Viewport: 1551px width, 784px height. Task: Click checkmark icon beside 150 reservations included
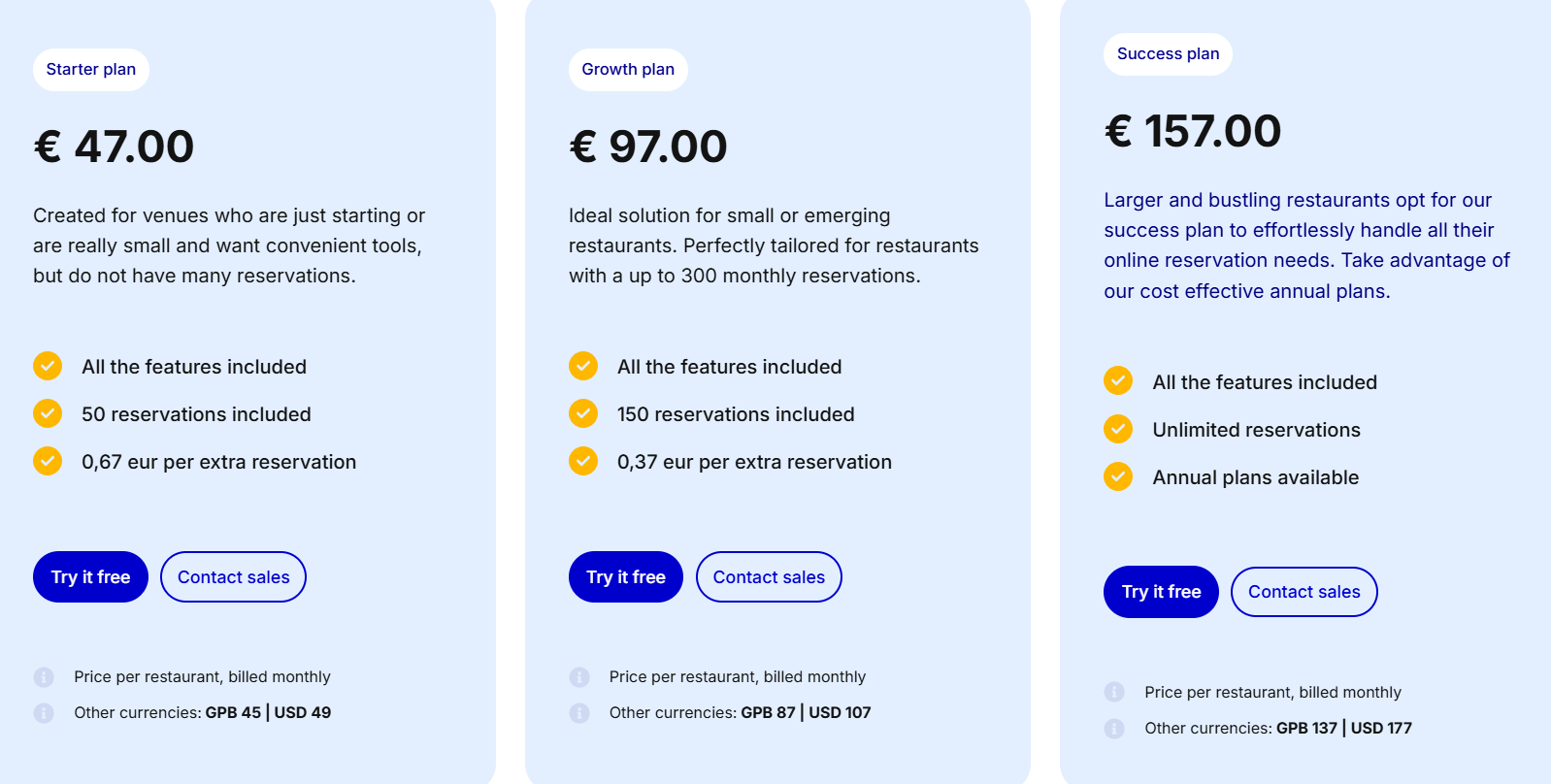click(583, 413)
